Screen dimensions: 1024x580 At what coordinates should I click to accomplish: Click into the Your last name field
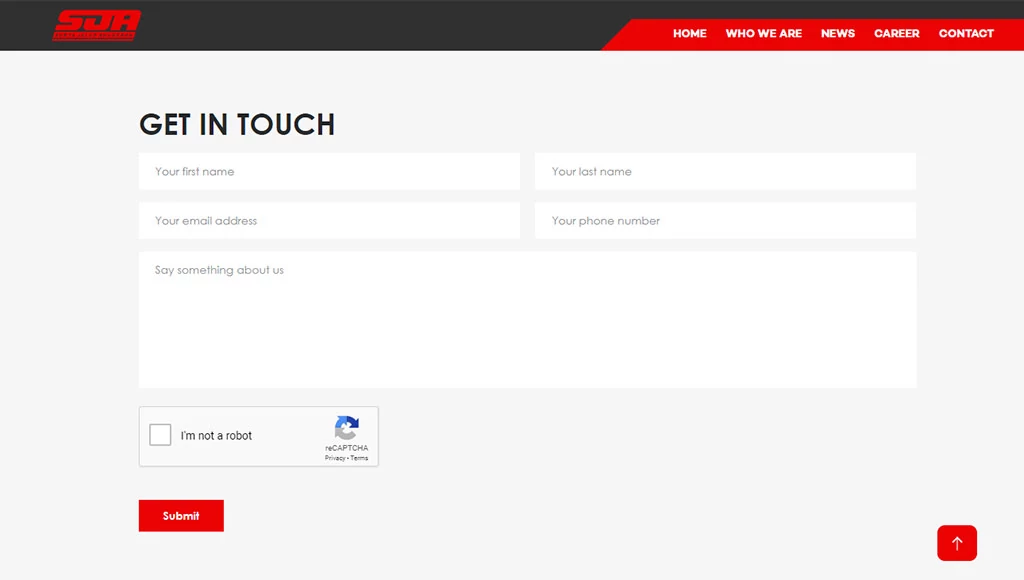click(x=725, y=171)
